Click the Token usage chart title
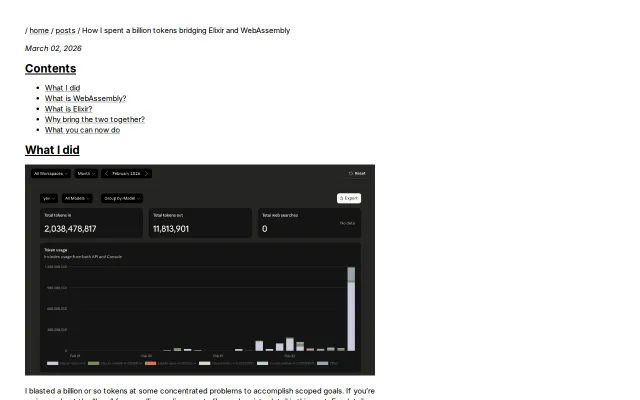 point(56,250)
